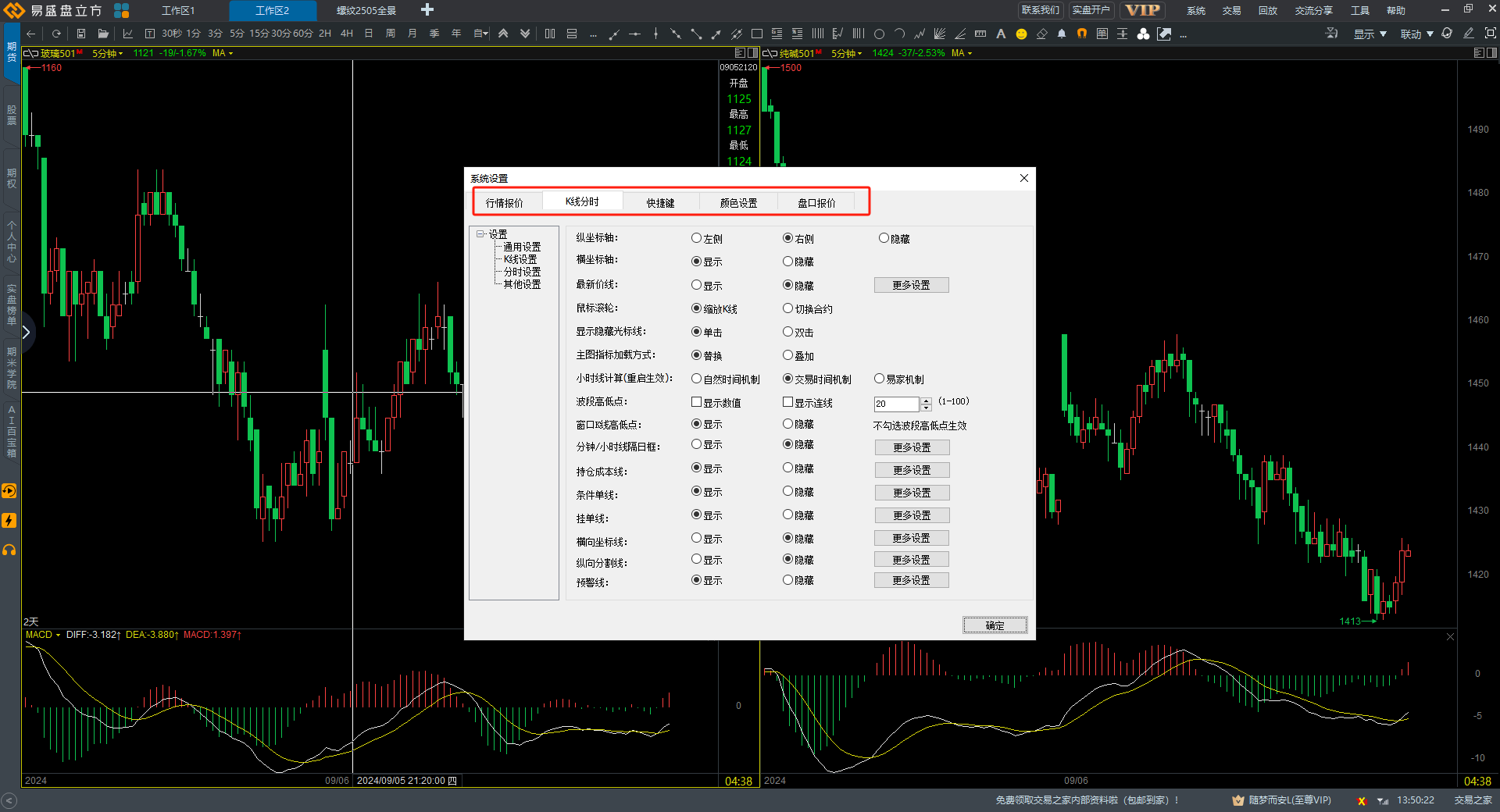Viewport: 1500px width, 812px height.
Task: Click the save layout icon
Action: pyautogui.click(x=80, y=34)
